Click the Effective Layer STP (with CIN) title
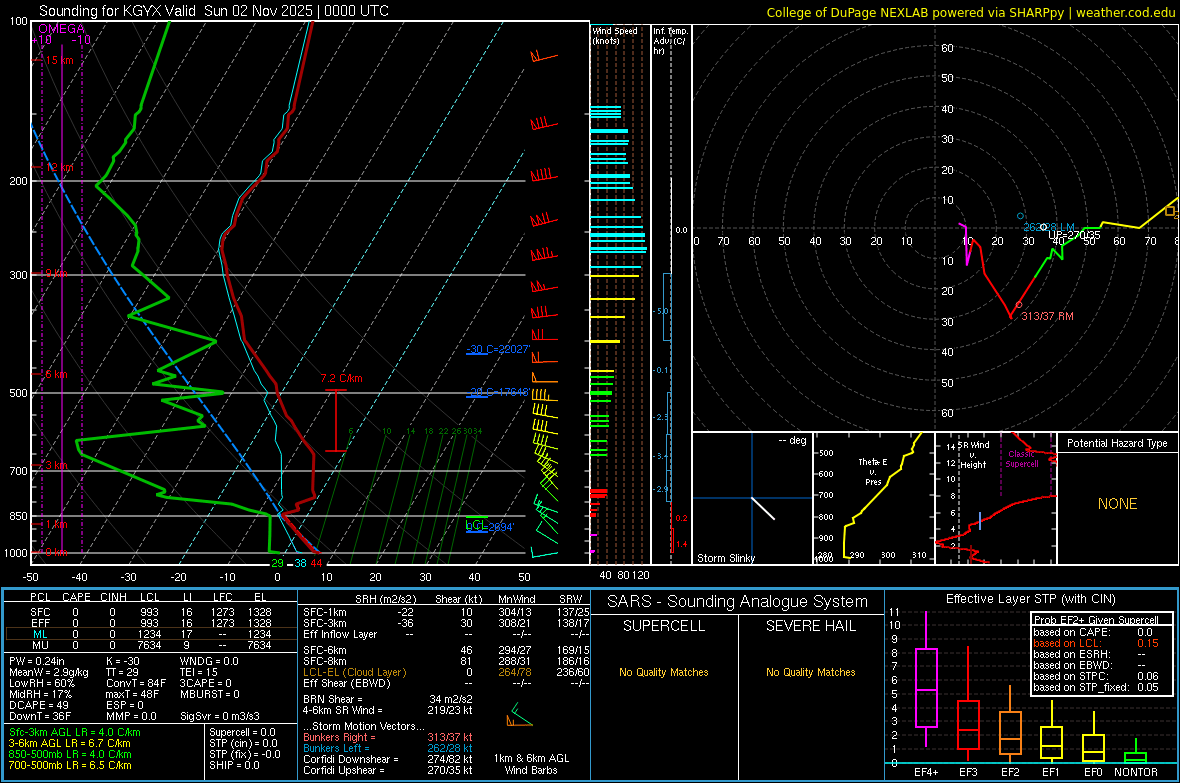The height and width of the screenshot is (783, 1180). 1030,599
